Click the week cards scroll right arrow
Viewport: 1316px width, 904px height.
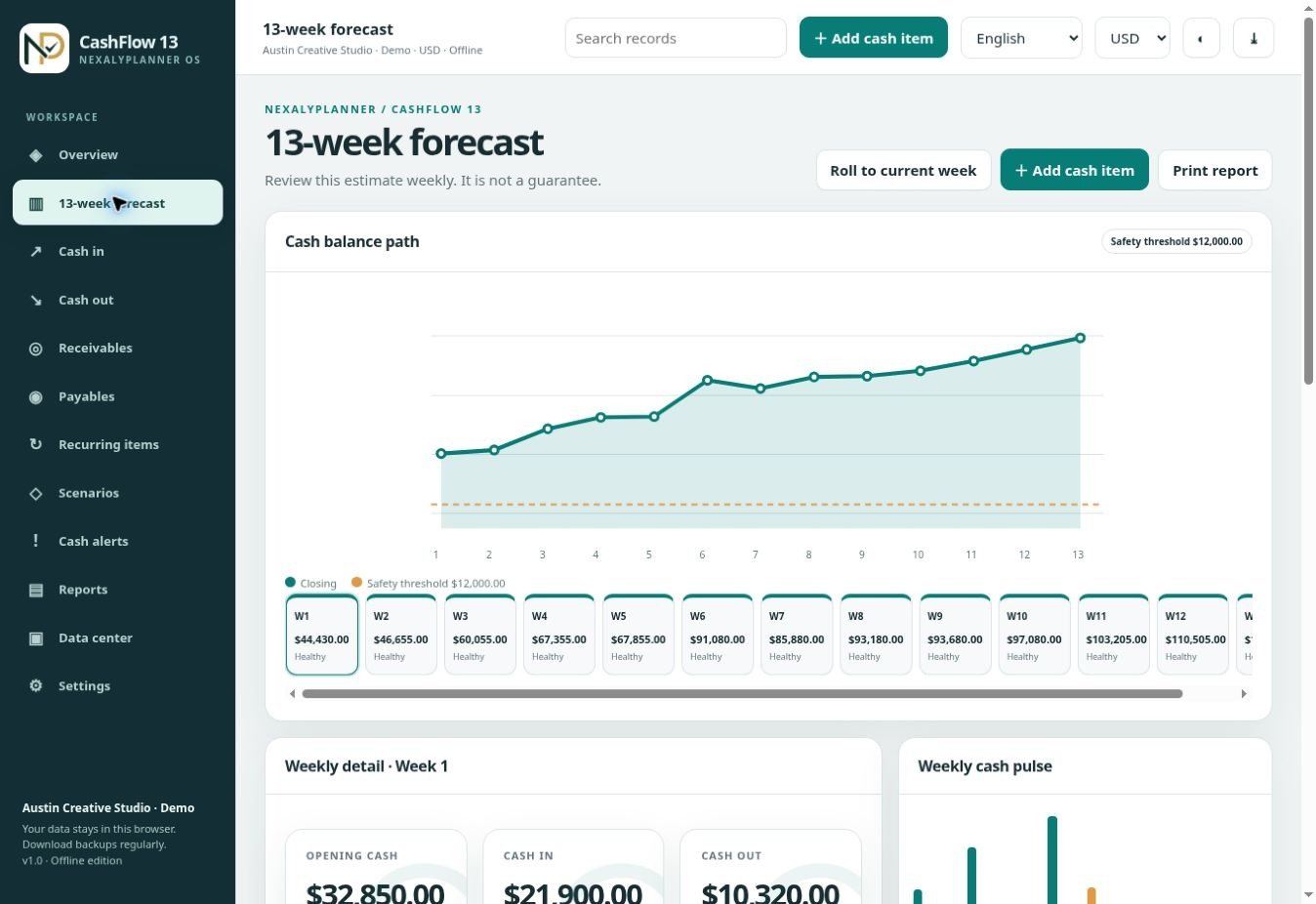point(1244,694)
